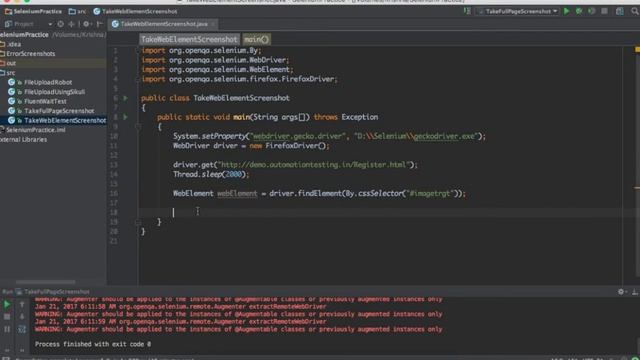Click the Search Everywhere magnifier icon
This screenshot has width=640, height=360.
point(635,11)
